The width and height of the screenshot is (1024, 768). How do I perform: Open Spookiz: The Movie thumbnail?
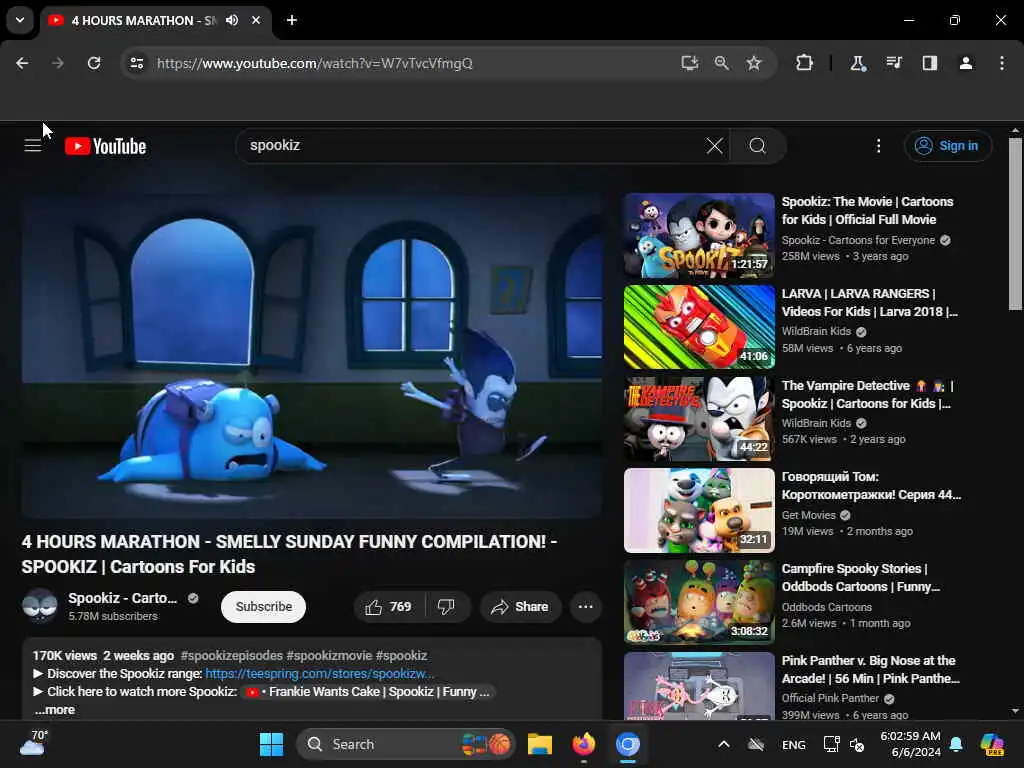699,235
